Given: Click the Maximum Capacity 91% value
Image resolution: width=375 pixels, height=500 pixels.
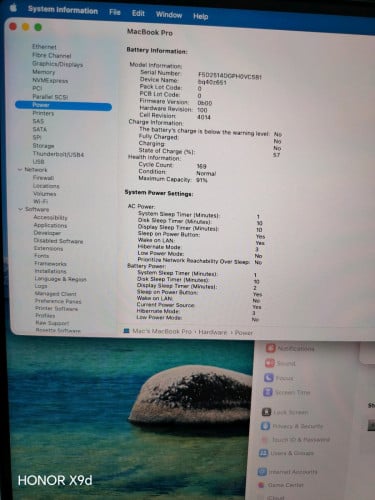Looking at the screenshot, I should coord(202,180).
